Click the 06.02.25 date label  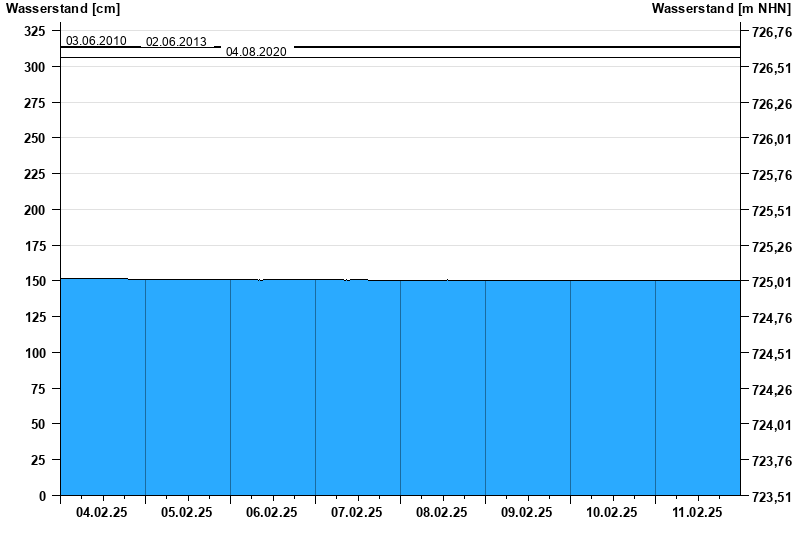(x=272, y=512)
